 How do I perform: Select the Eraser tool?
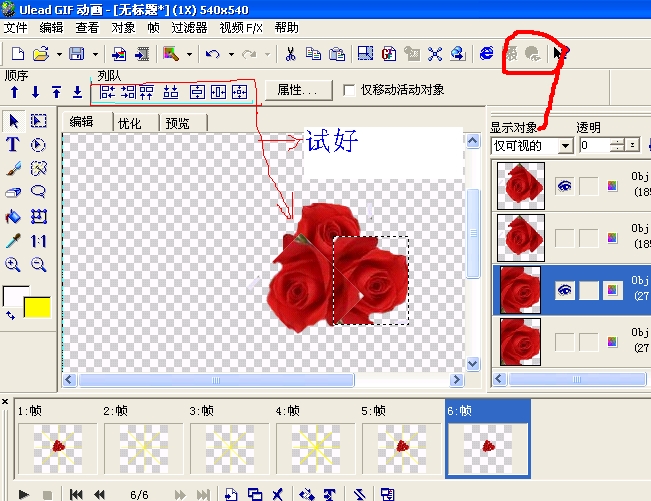[13, 192]
